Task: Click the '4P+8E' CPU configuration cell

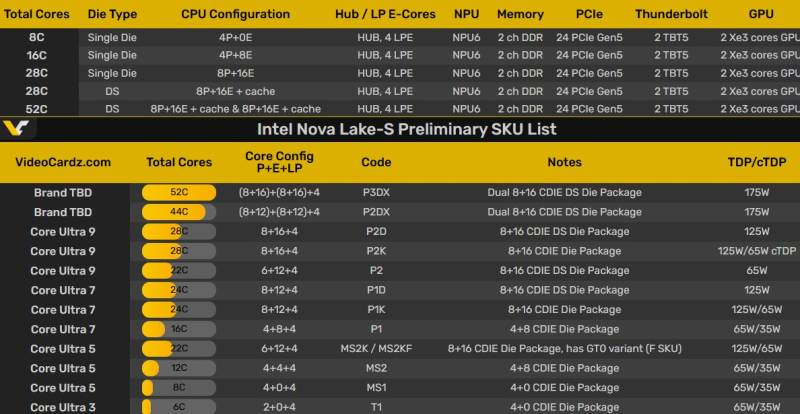Action: [236, 55]
